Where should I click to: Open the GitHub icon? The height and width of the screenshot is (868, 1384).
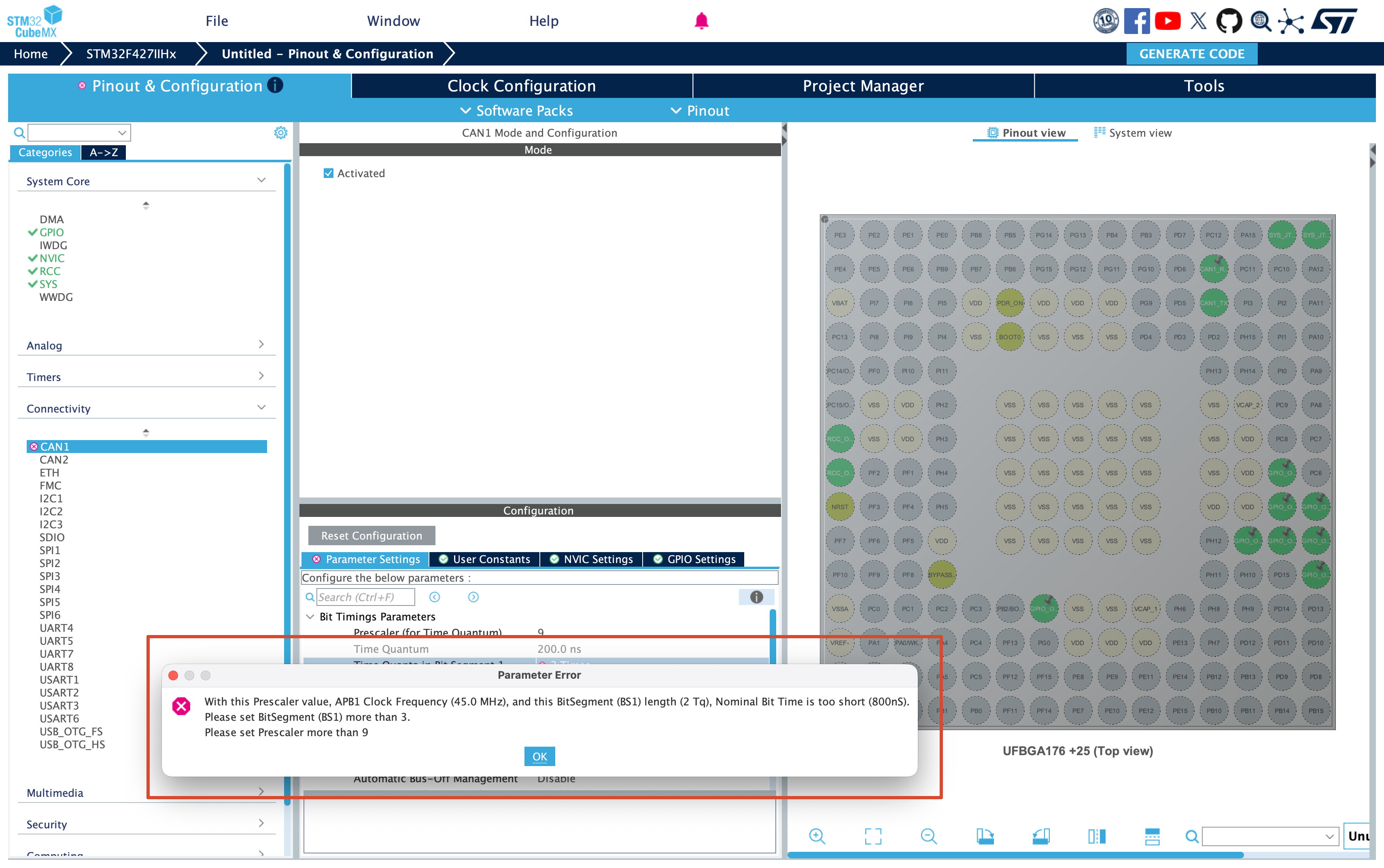click(1229, 21)
